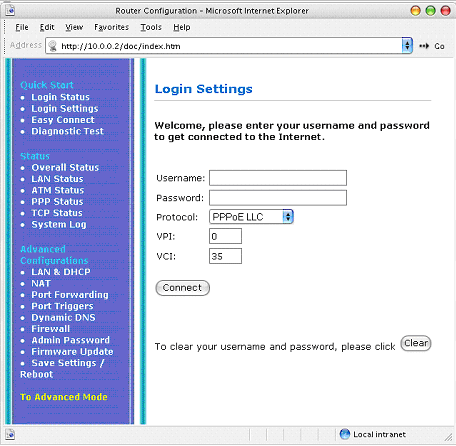Screen dimensions: 456x446
Task: Click the Local intranet globe icon
Action: click(345, 434)
